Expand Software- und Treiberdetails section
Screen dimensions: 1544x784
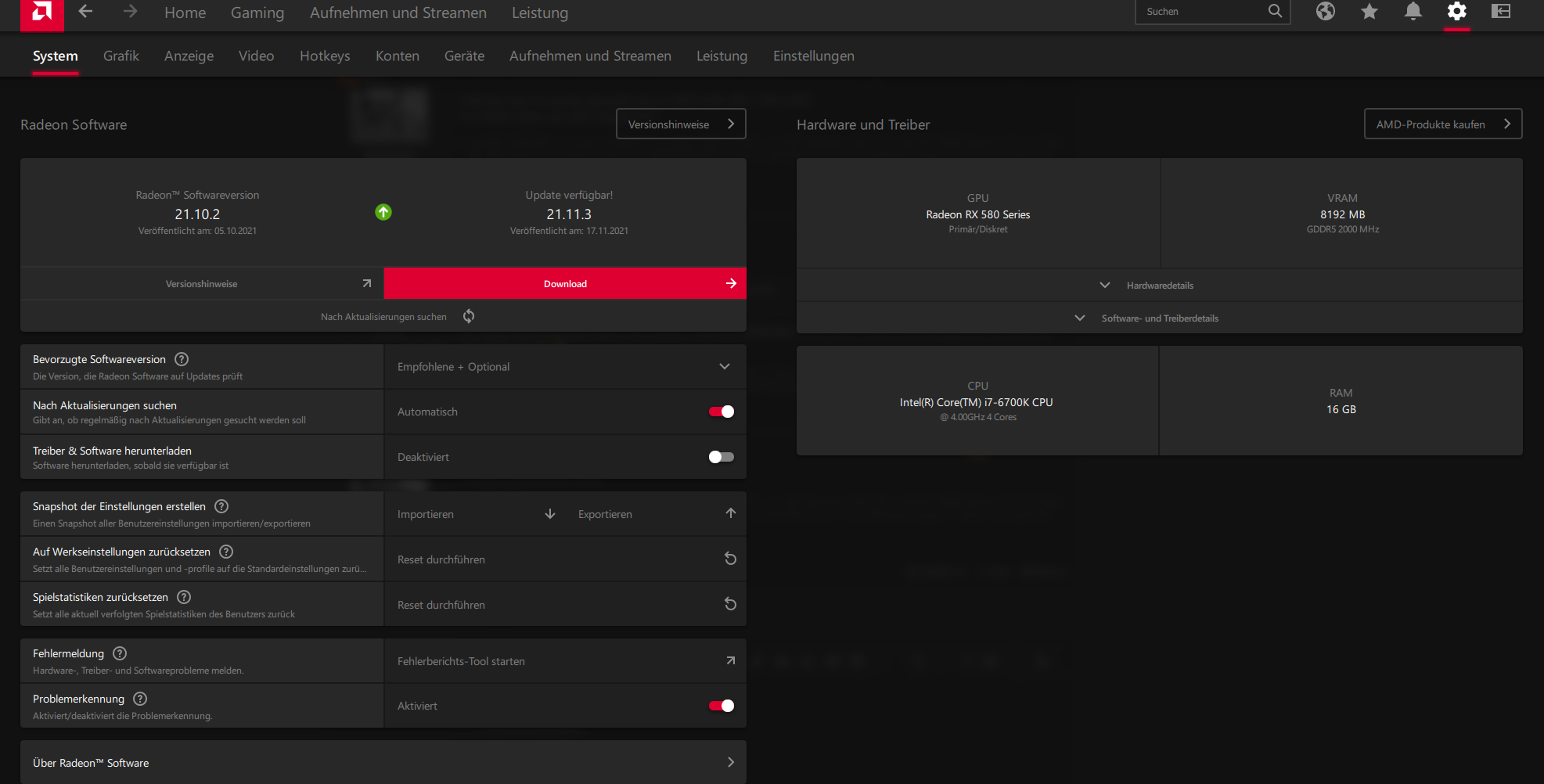click(1160, 318)
